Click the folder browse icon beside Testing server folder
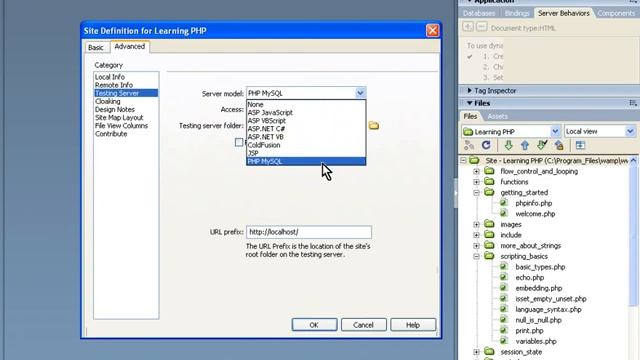Viewport: 640px width, 360px height. coord(374,126)
